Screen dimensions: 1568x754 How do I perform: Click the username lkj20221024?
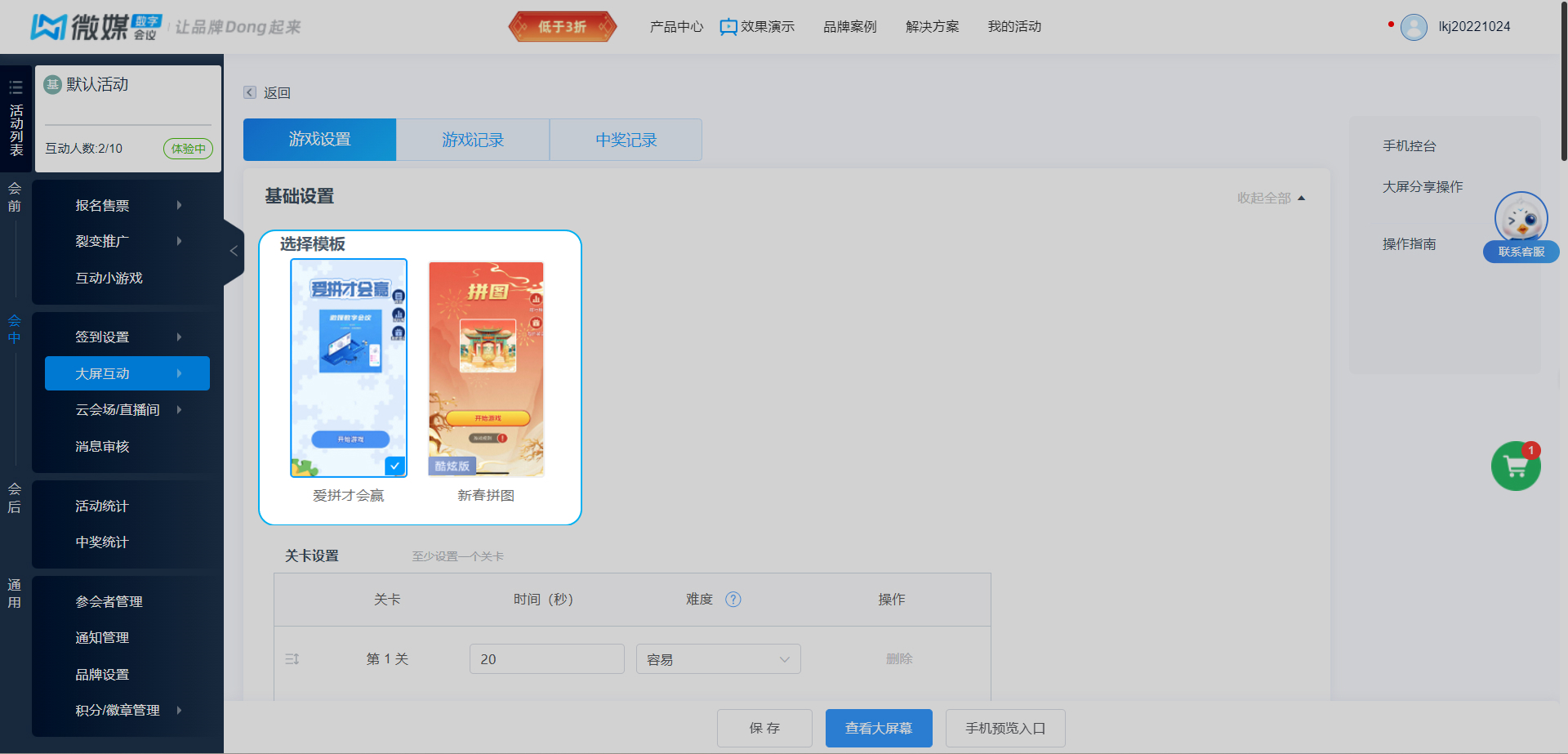tap(1474, 27)
